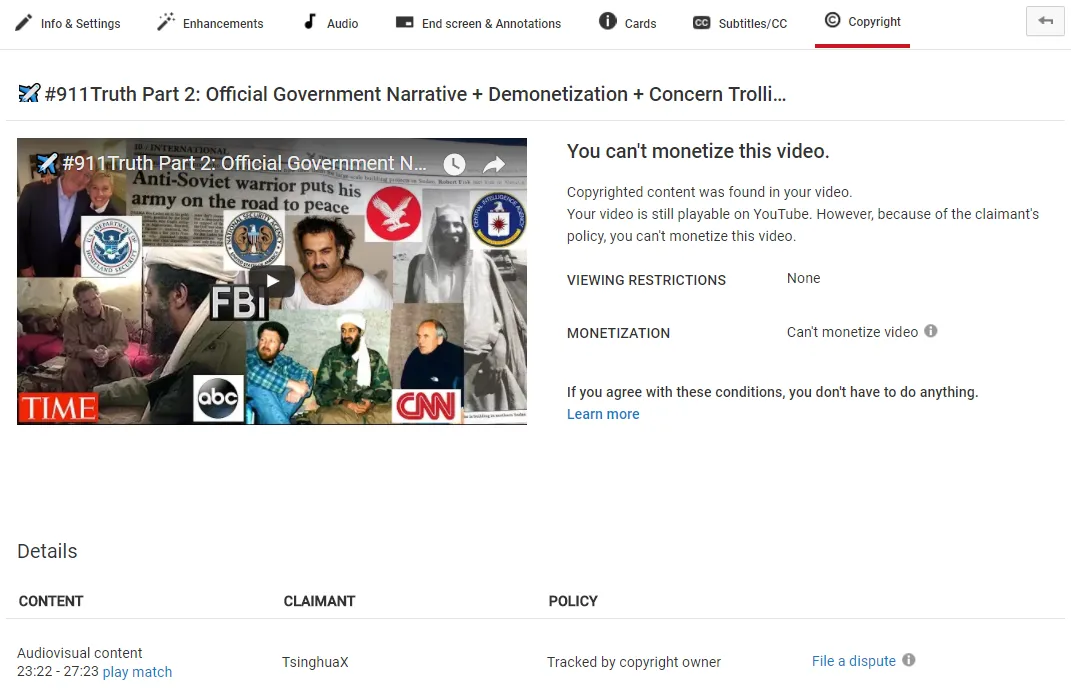Click the CLAIMANT column header

tap(319, 601)
